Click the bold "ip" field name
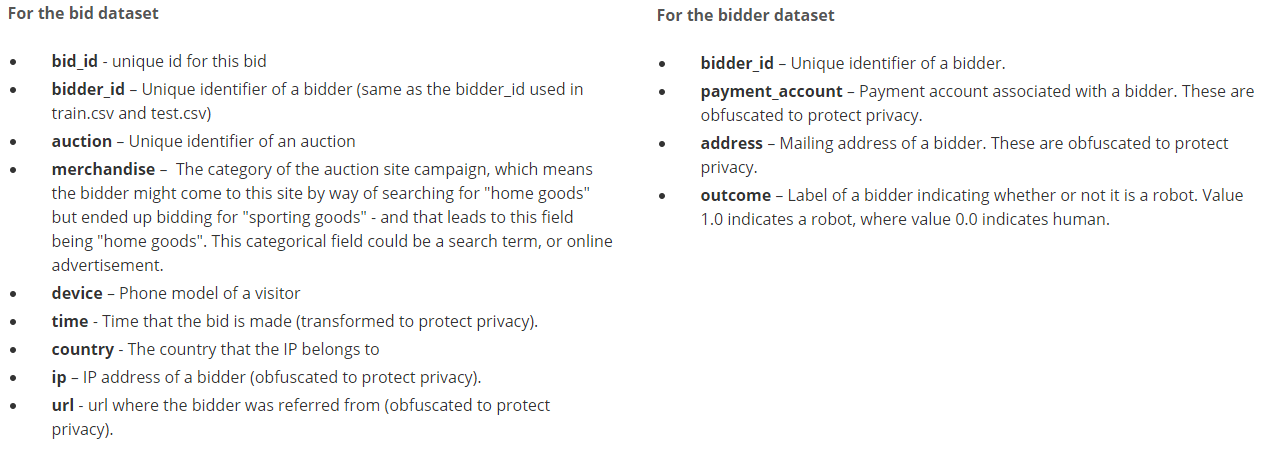The image size is (1280, 473). (x=59, y=377)
